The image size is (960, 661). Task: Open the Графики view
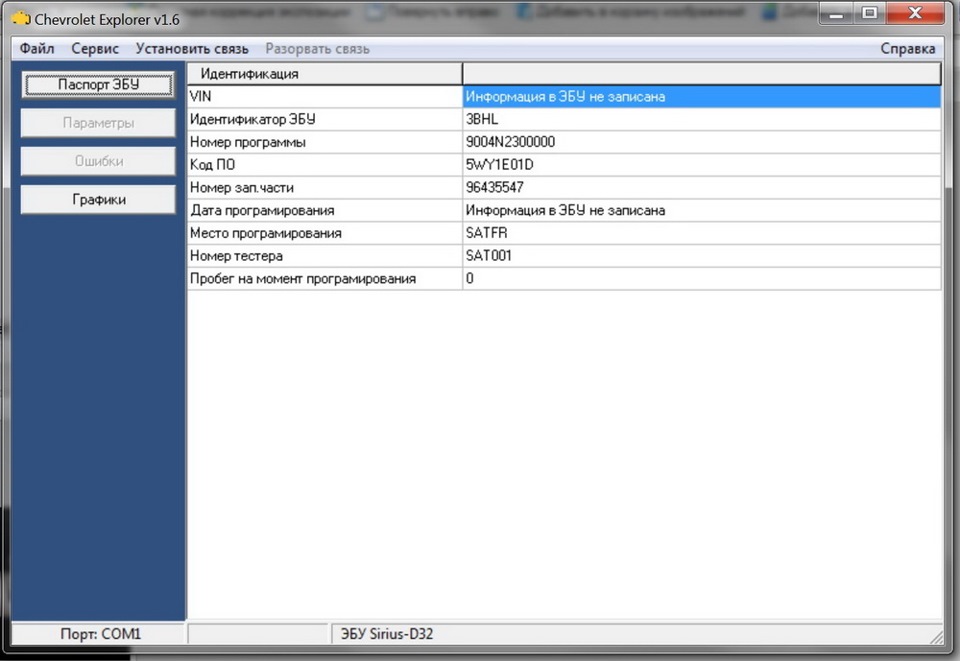pos(98,200)
